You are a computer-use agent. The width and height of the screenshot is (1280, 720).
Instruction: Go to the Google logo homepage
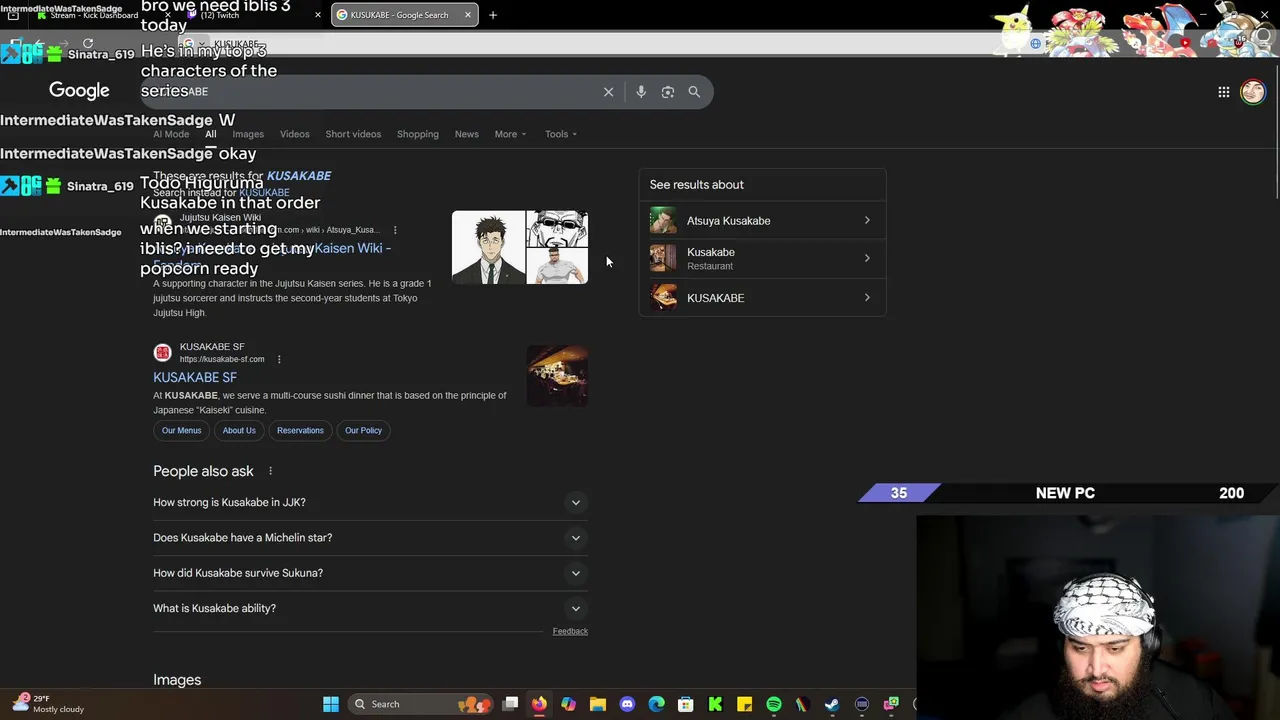(79, 90)
